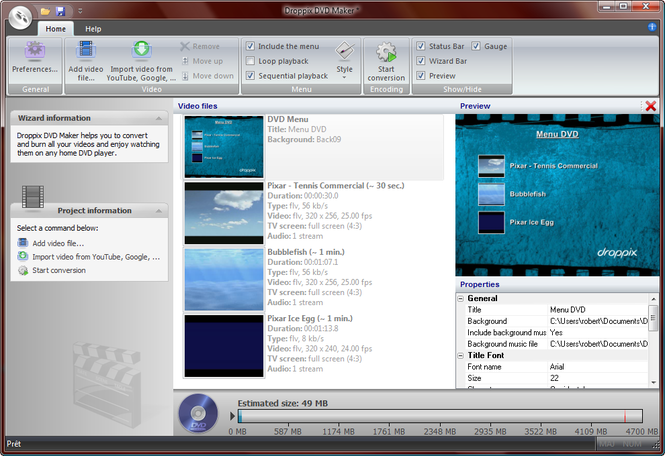Click Import video icon in Project information
The width and height of the screenshot is (665, 456).
22,256
